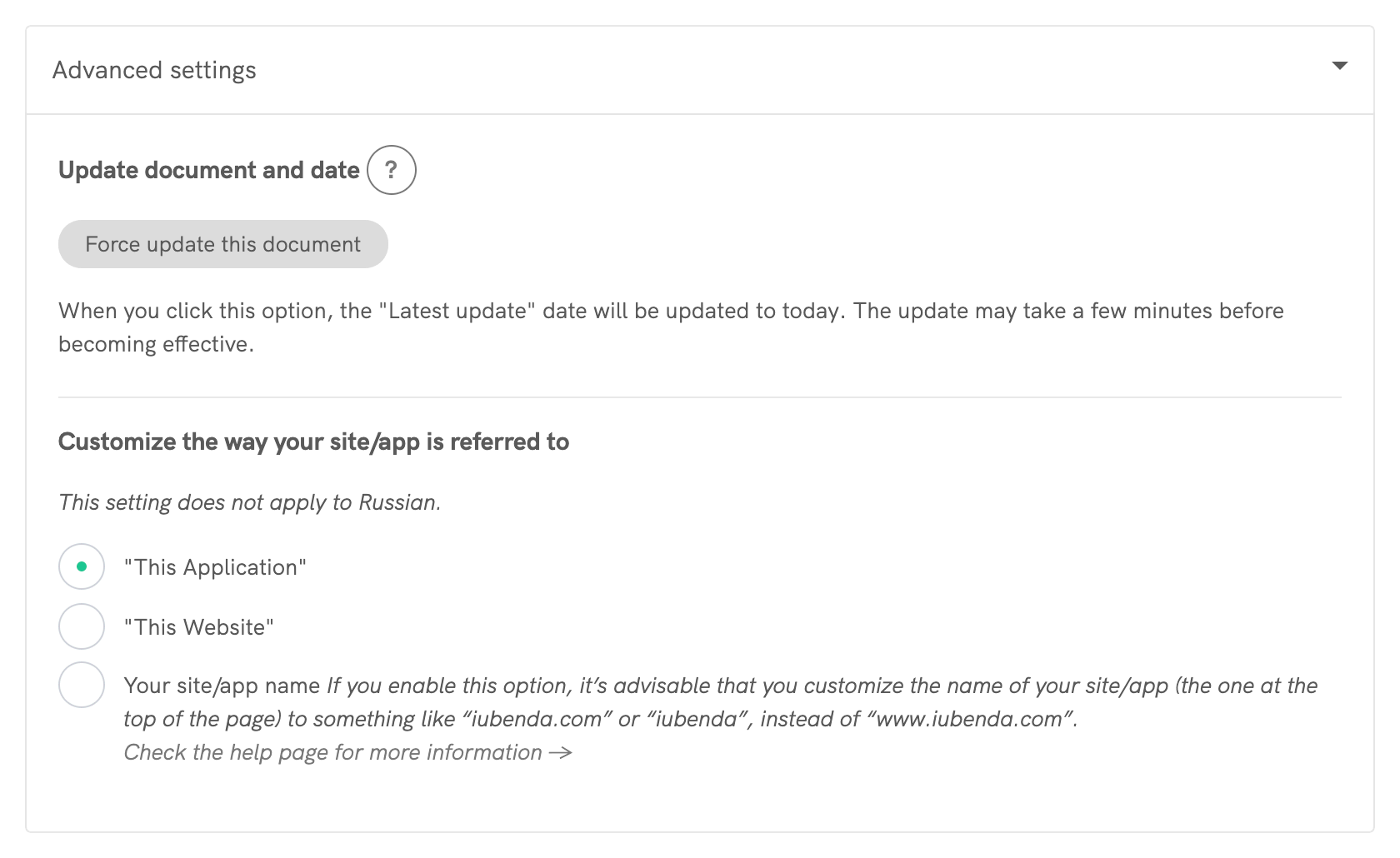Click the Customize the way your site/app heading

(312, 441)
